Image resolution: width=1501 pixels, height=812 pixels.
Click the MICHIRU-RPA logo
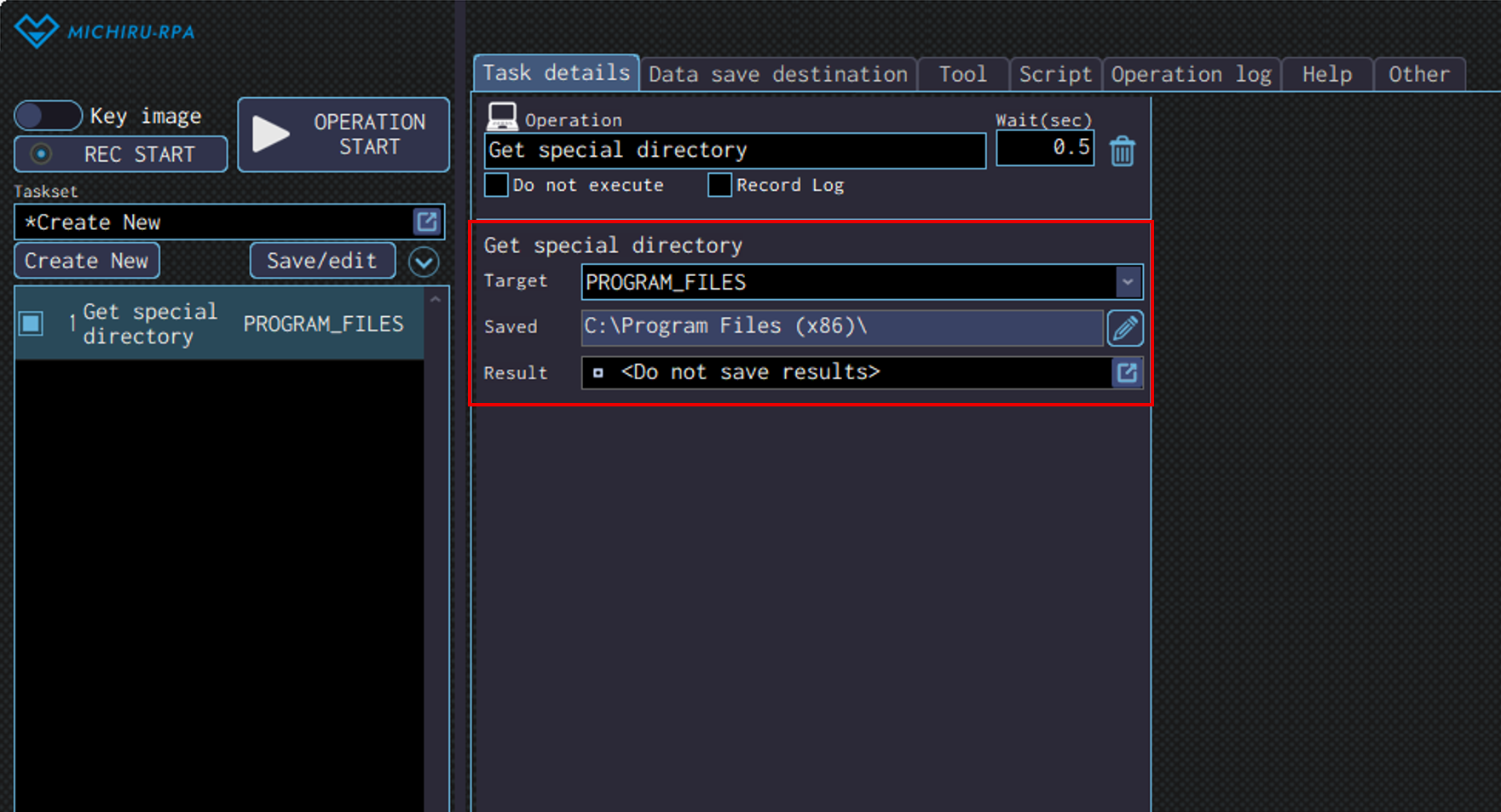tap(104, 32)
